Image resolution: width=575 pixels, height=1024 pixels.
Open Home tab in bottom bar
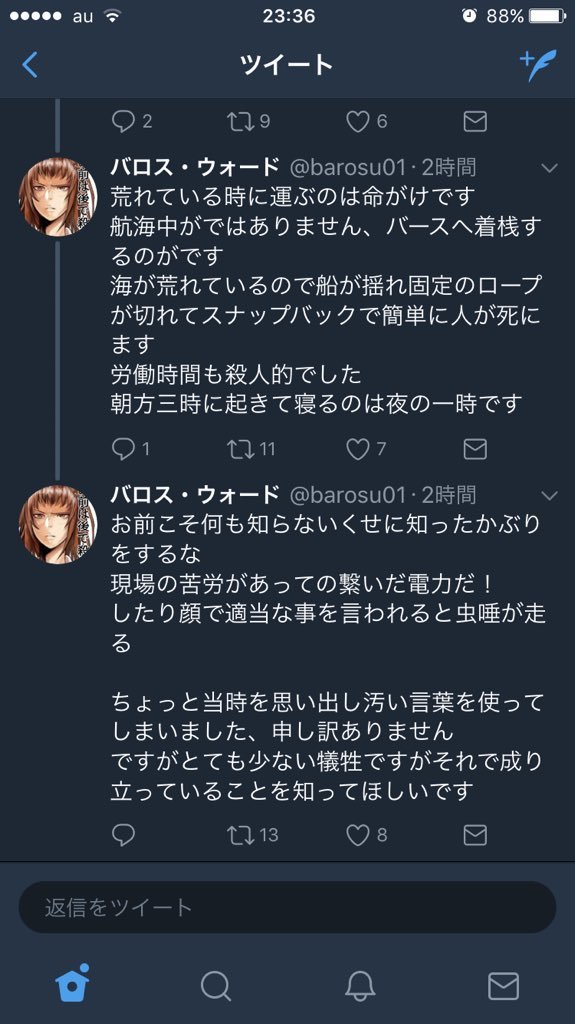[72, 983]
